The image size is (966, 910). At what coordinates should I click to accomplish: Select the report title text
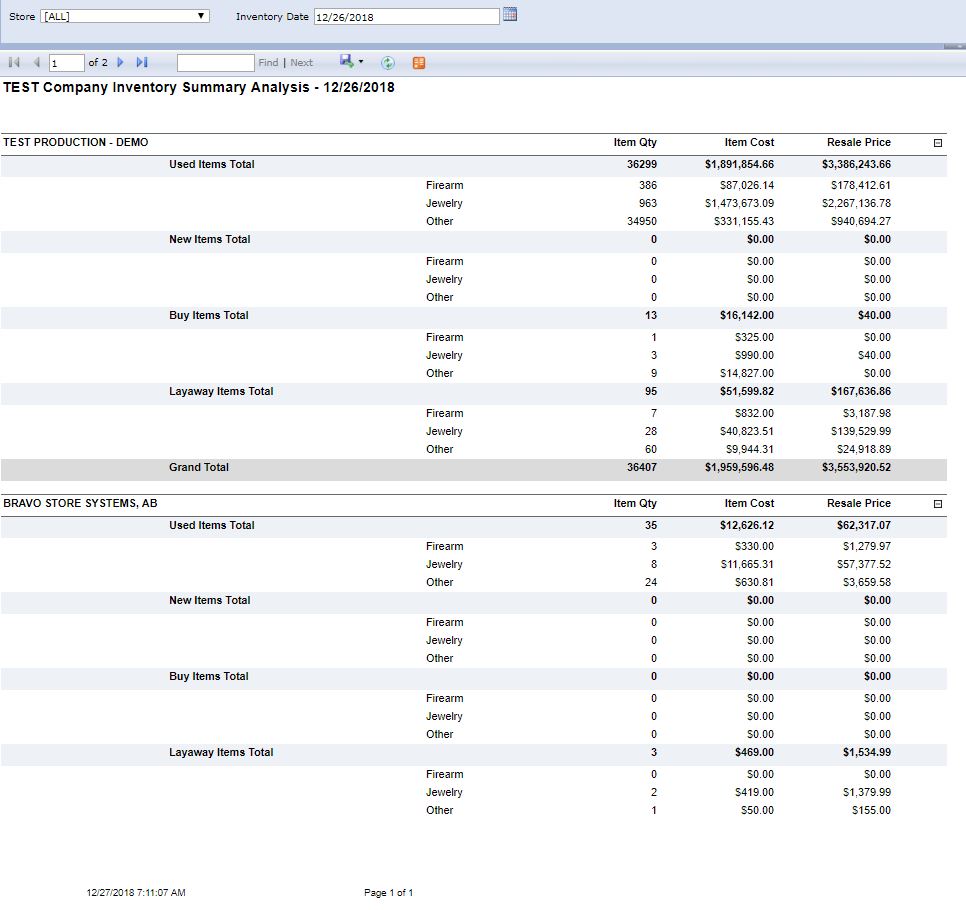[x=198, y=87]
